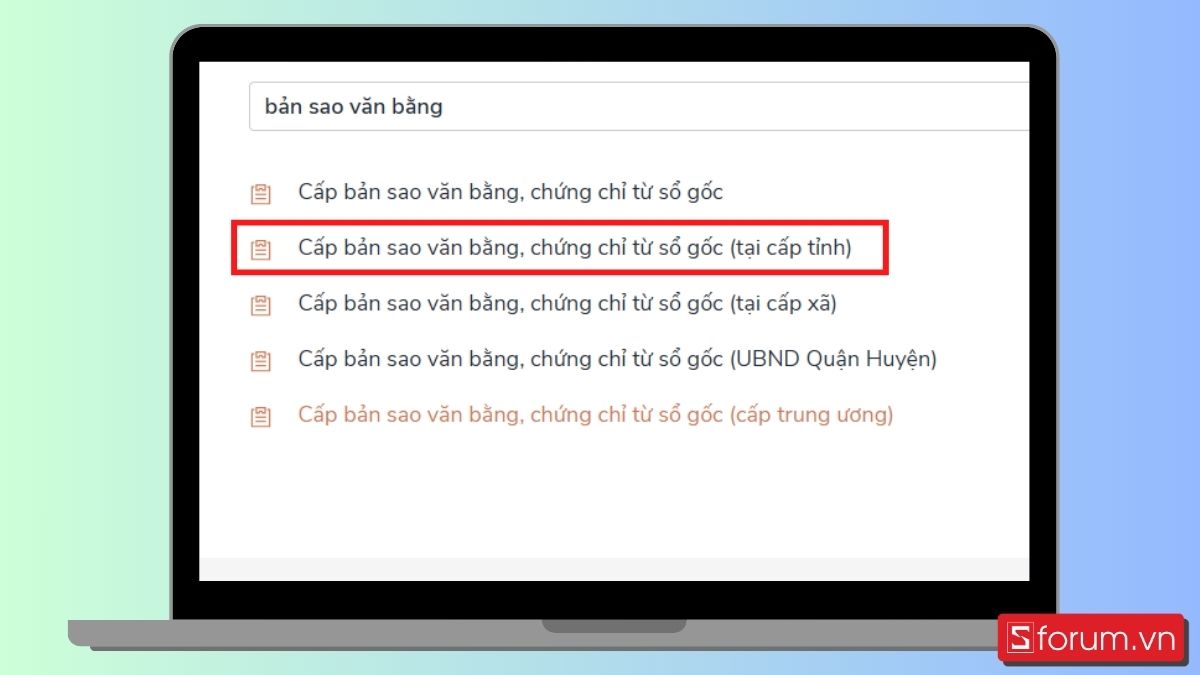The height and width of the screenshot is (675, 1200).
Task: Click the document icon next to the cấp trung ương result
Action: pos(260,414)
